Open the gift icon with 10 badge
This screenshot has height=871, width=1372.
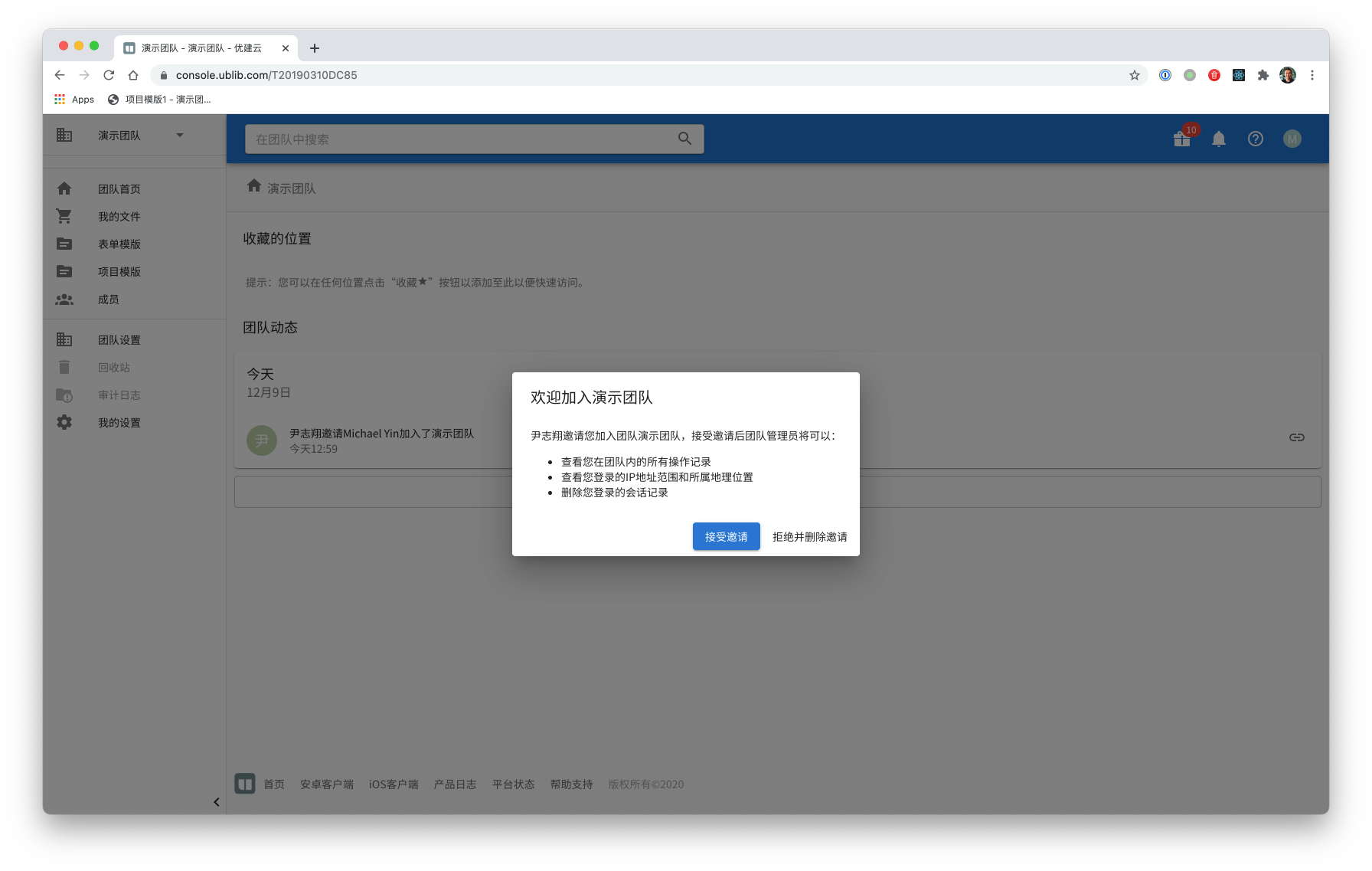pos(1182,139)
